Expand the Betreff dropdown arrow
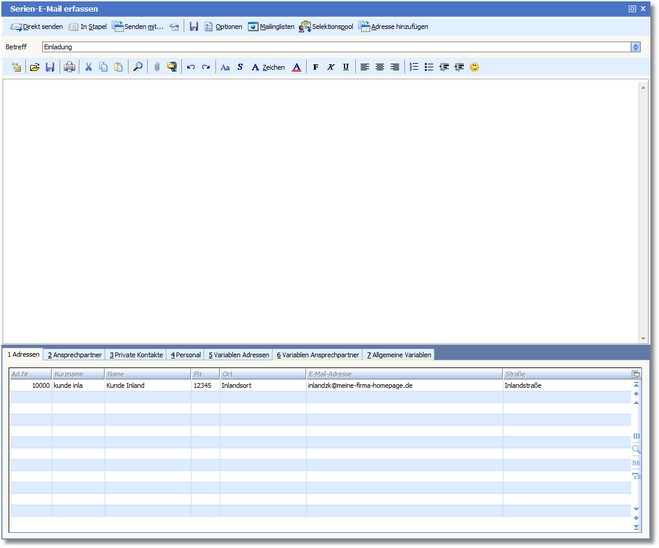 [636, 47]
